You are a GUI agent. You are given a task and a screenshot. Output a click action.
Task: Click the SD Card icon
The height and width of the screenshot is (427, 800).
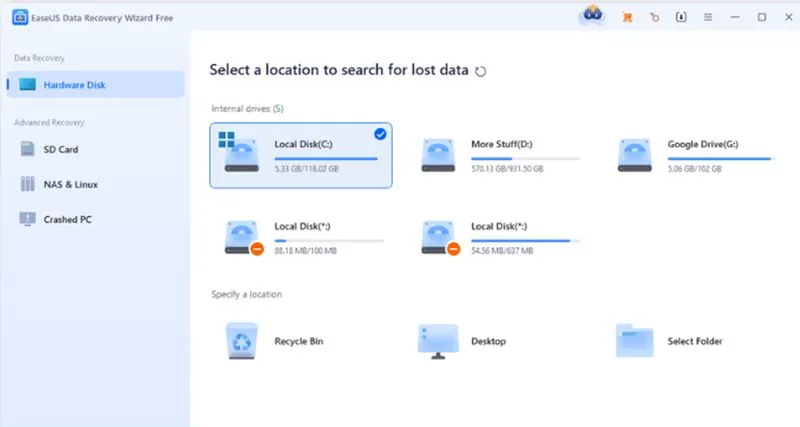[28, 149]
